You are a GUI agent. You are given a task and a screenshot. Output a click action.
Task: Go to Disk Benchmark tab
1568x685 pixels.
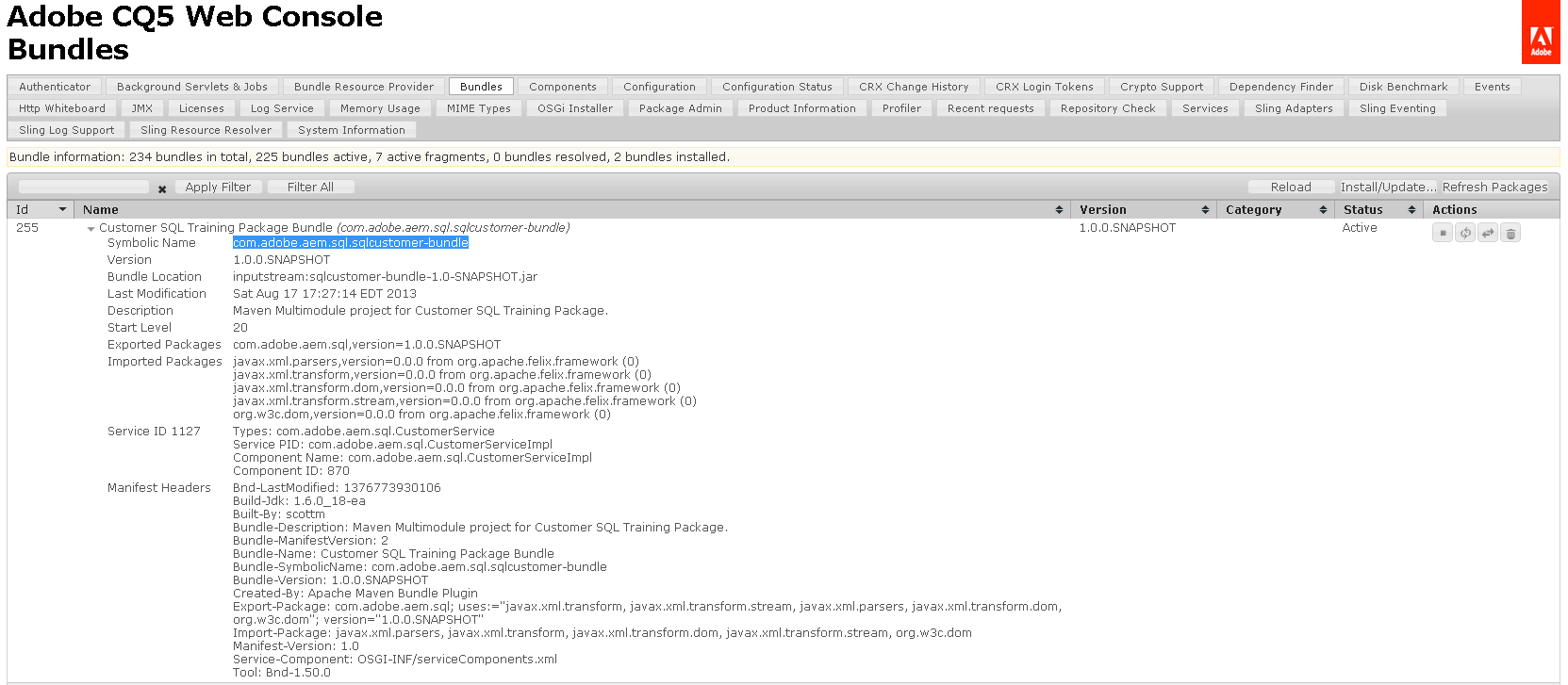coord(1403,87)
